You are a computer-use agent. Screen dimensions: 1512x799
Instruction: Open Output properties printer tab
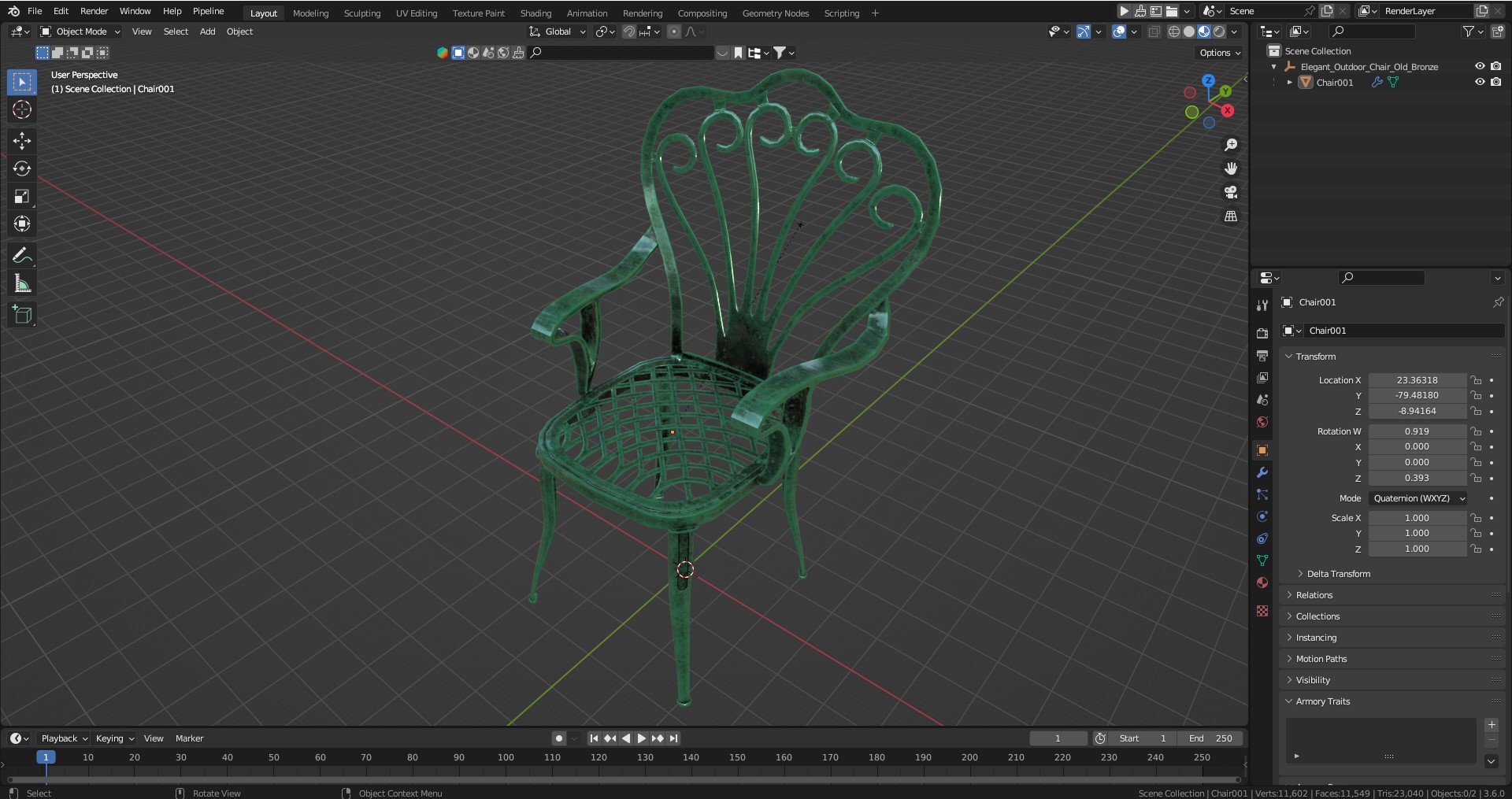coord(1262,356)
